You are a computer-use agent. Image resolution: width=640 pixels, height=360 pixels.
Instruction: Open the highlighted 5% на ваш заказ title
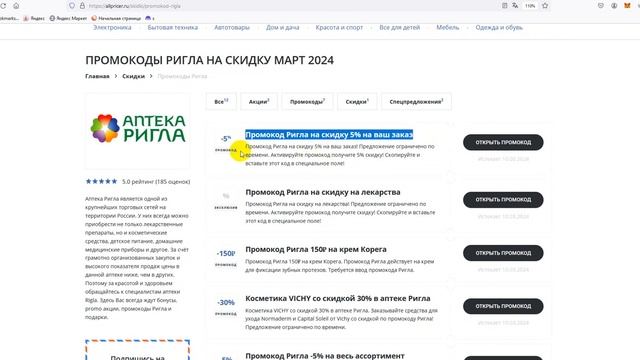[x=329, y=135]
